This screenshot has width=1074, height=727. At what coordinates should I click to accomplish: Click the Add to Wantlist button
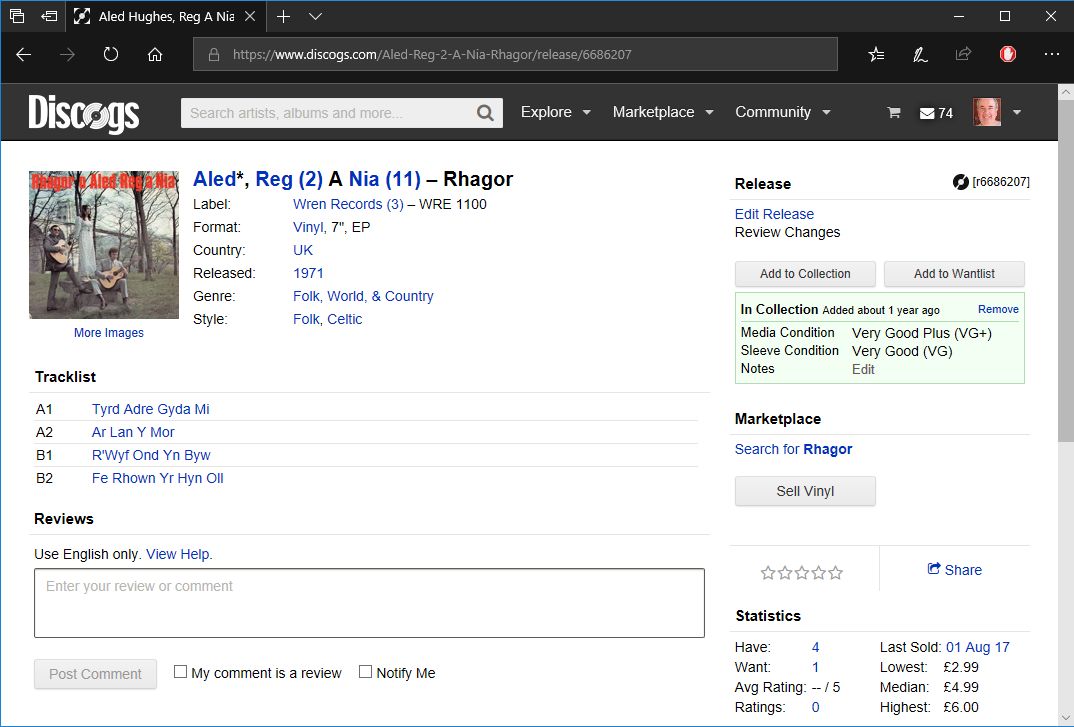954,273
